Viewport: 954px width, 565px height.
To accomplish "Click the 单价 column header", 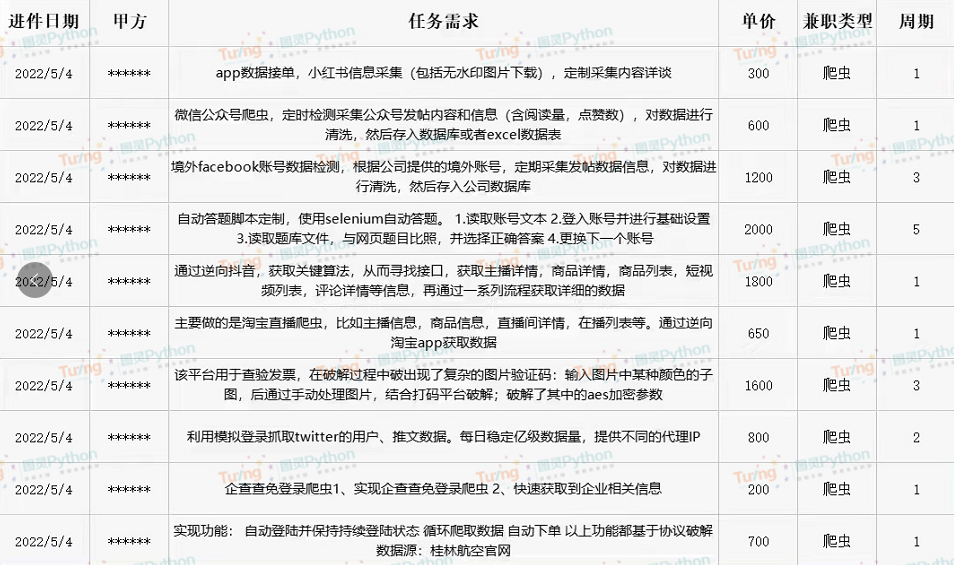I will 758,21.
